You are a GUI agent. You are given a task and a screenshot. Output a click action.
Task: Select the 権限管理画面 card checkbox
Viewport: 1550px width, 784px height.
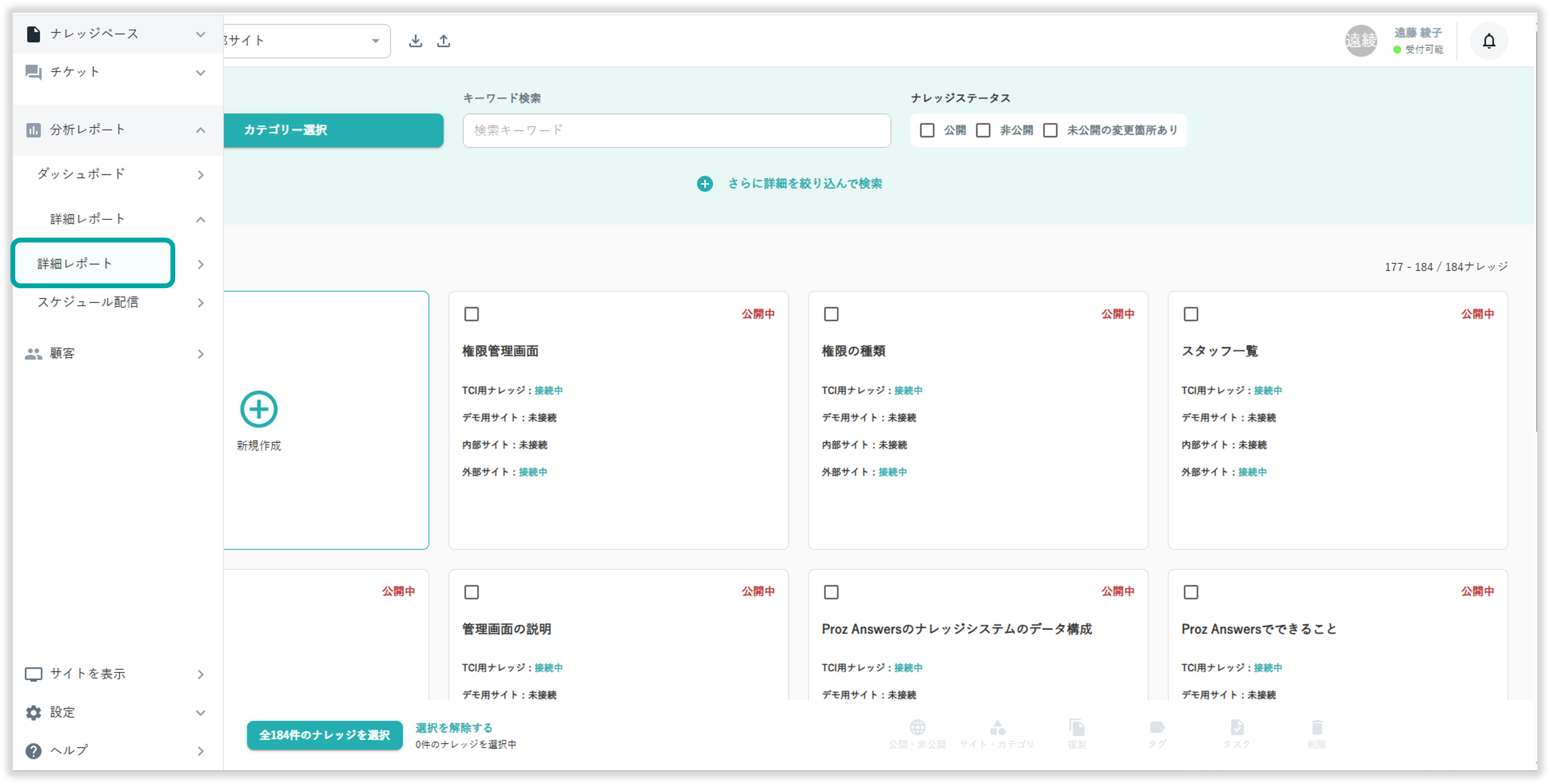472,314
